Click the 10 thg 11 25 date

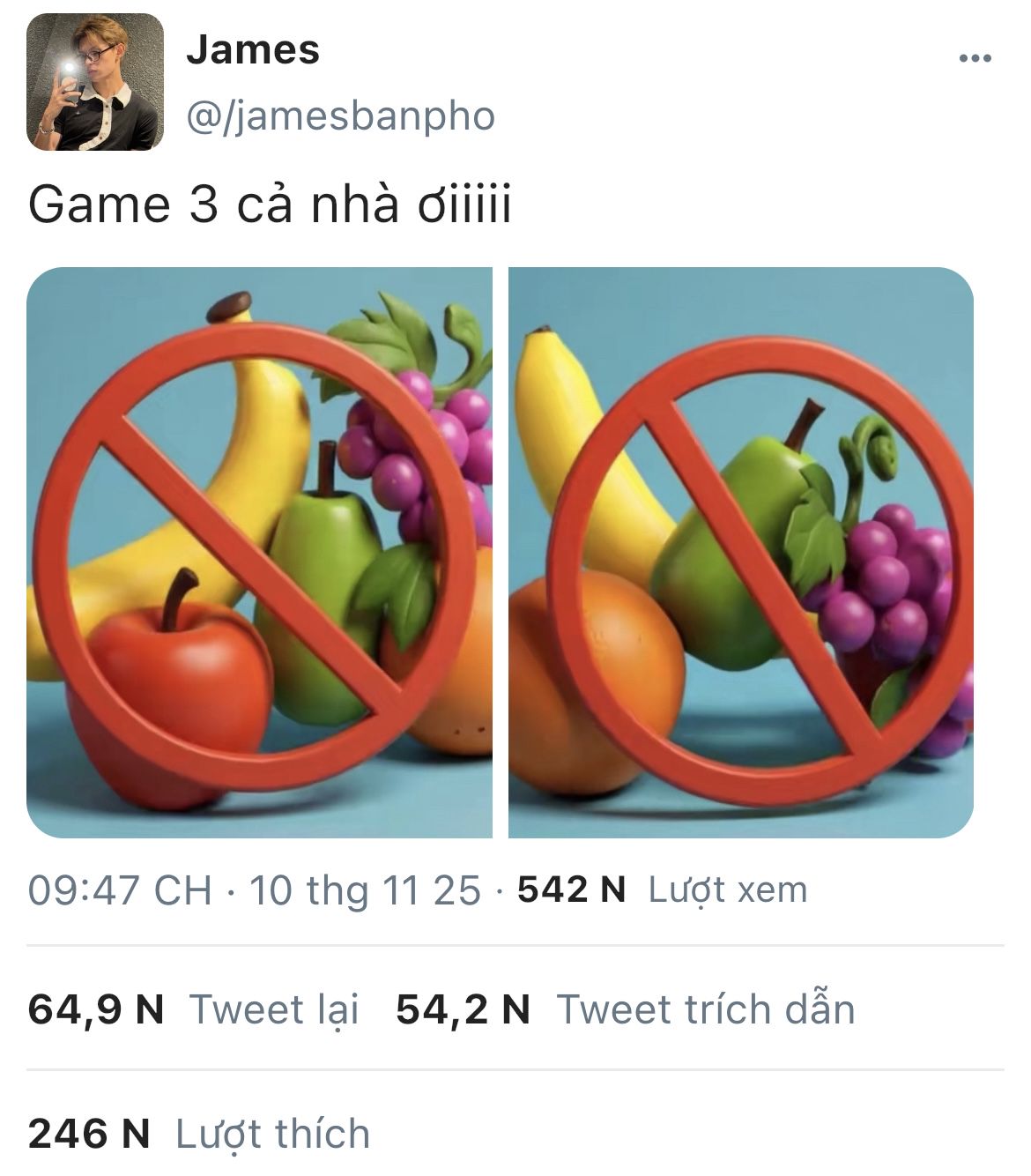365,889
